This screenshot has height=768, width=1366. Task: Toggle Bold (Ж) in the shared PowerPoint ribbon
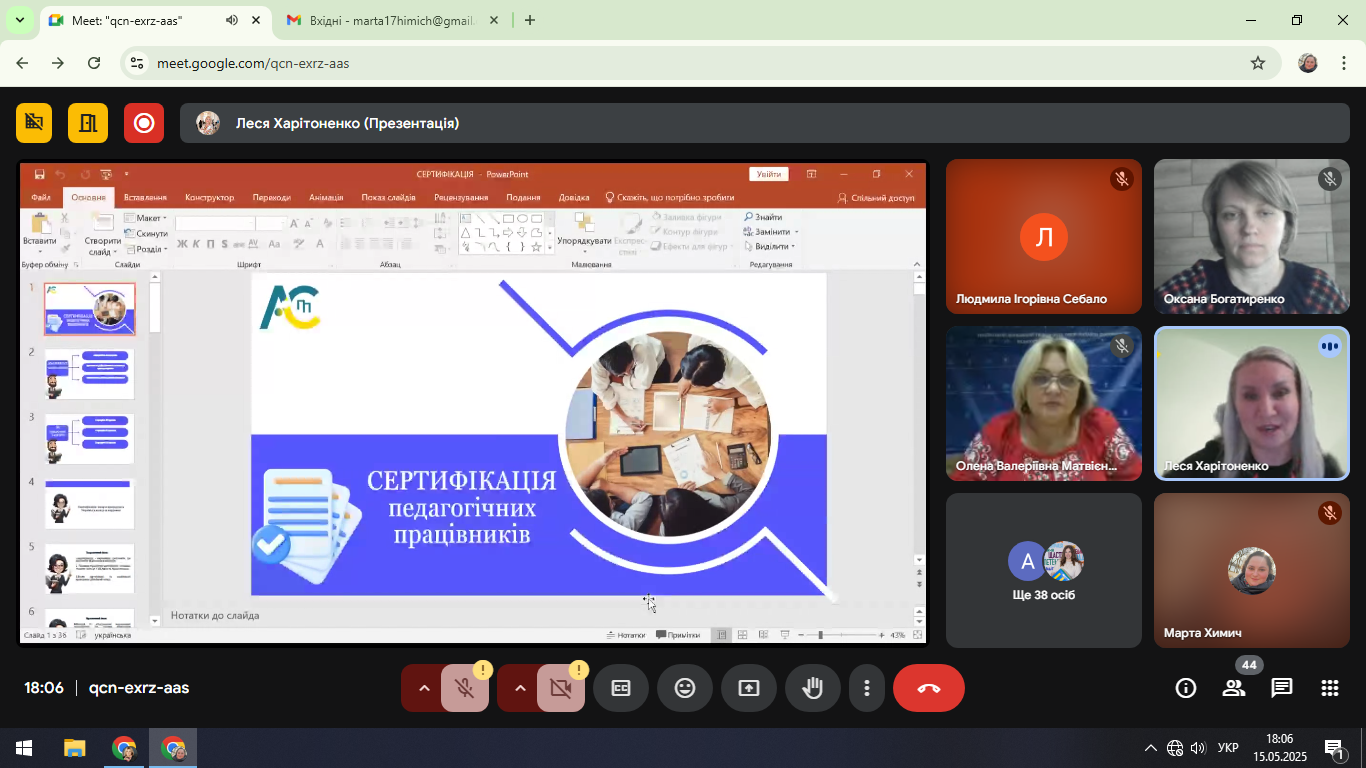[182, 244]
